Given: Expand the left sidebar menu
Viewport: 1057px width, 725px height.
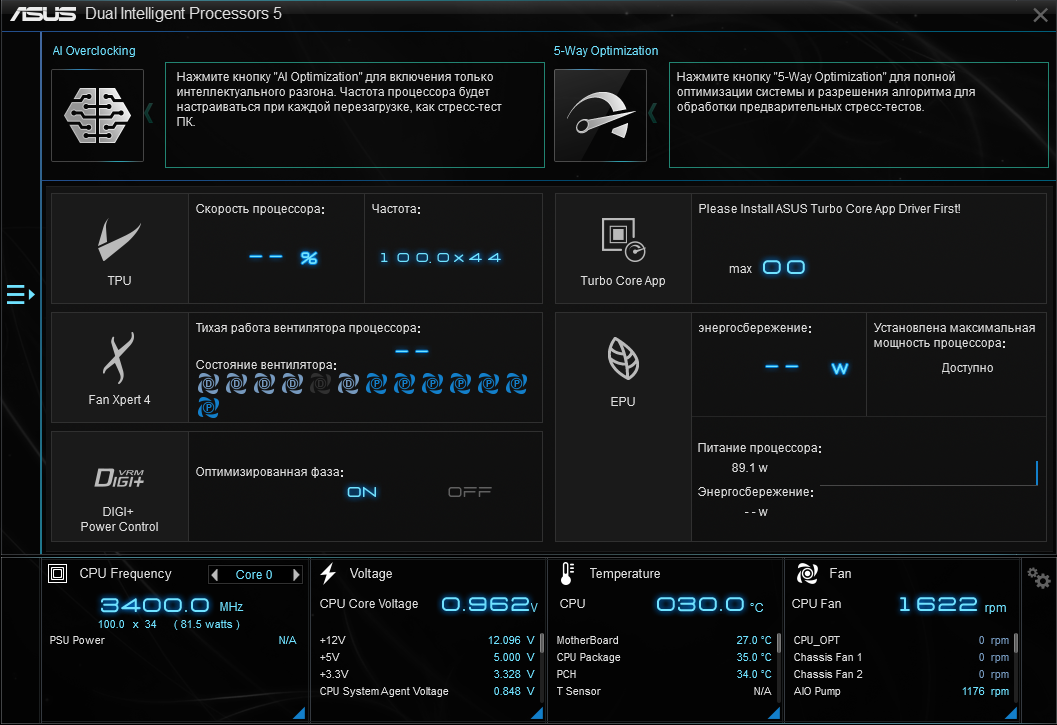Looking at the screenshot, I should tap(20, 295).
